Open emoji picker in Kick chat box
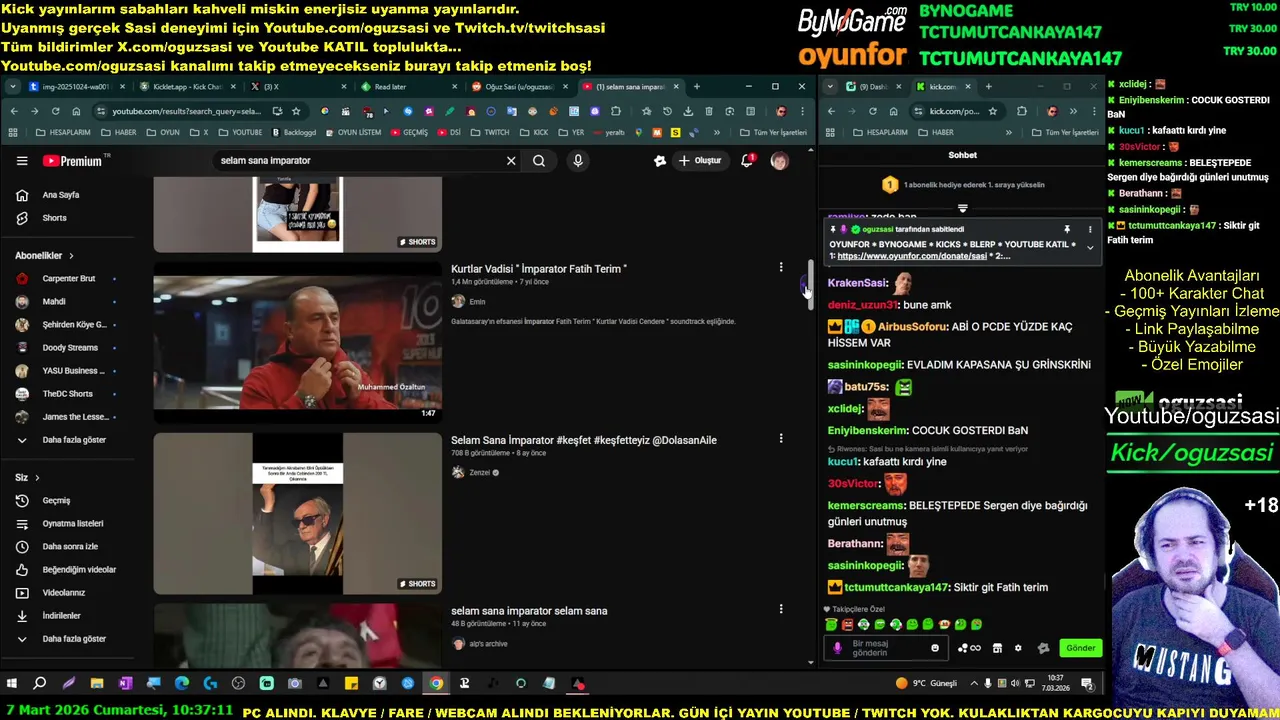 tap(935, 648)
